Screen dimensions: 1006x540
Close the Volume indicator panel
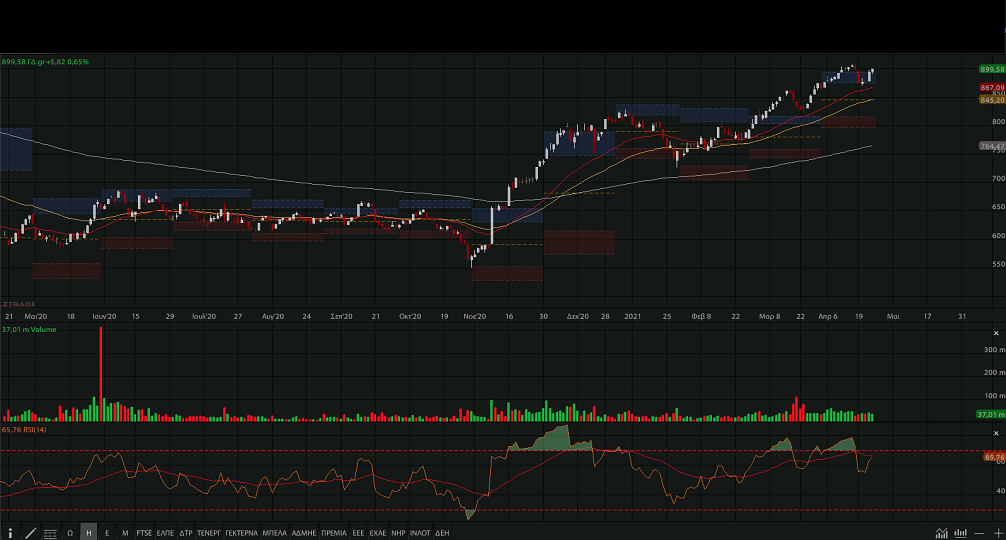(996, 333)
